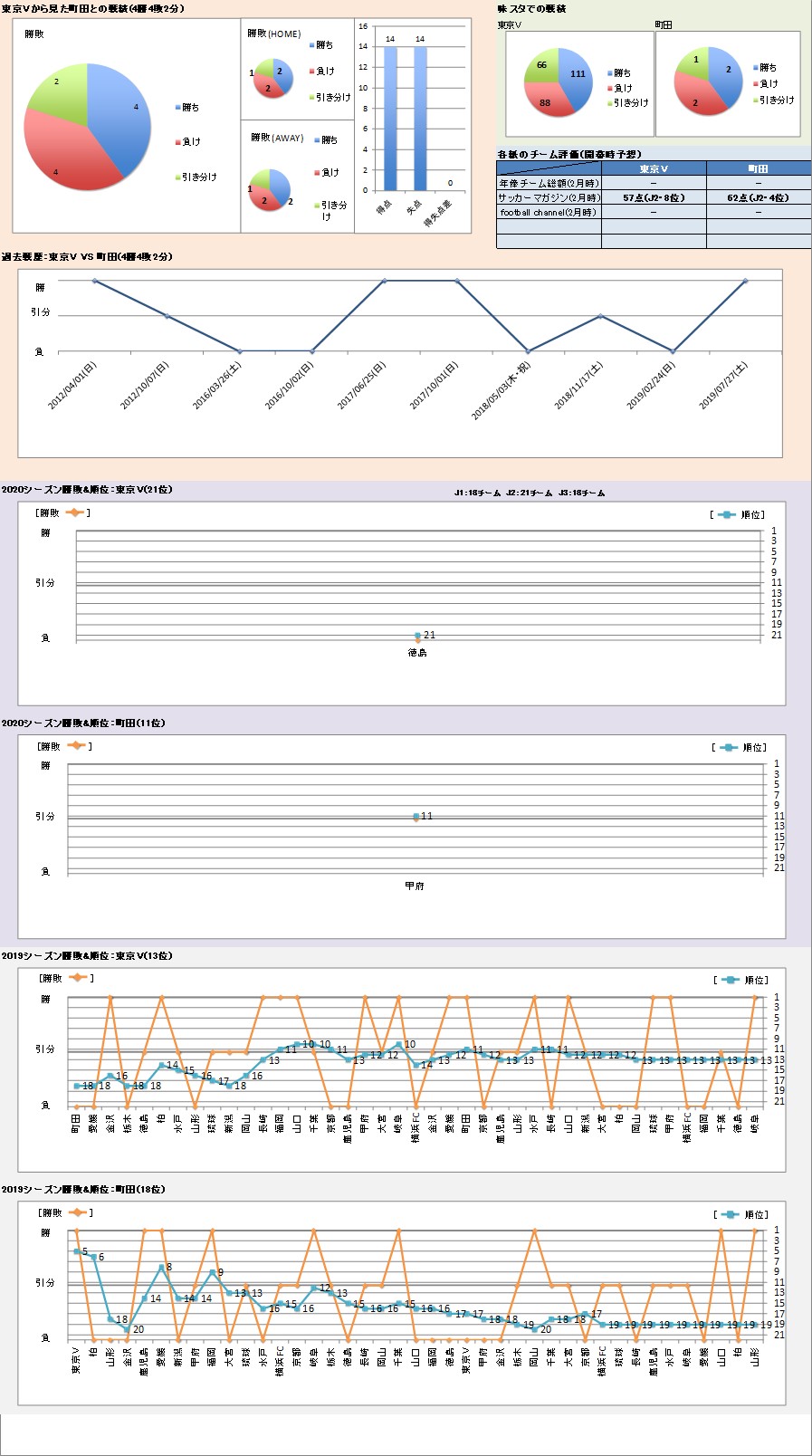
Task: Click the date label 2012/10/07(日)
Action: [x=145, y=386]
